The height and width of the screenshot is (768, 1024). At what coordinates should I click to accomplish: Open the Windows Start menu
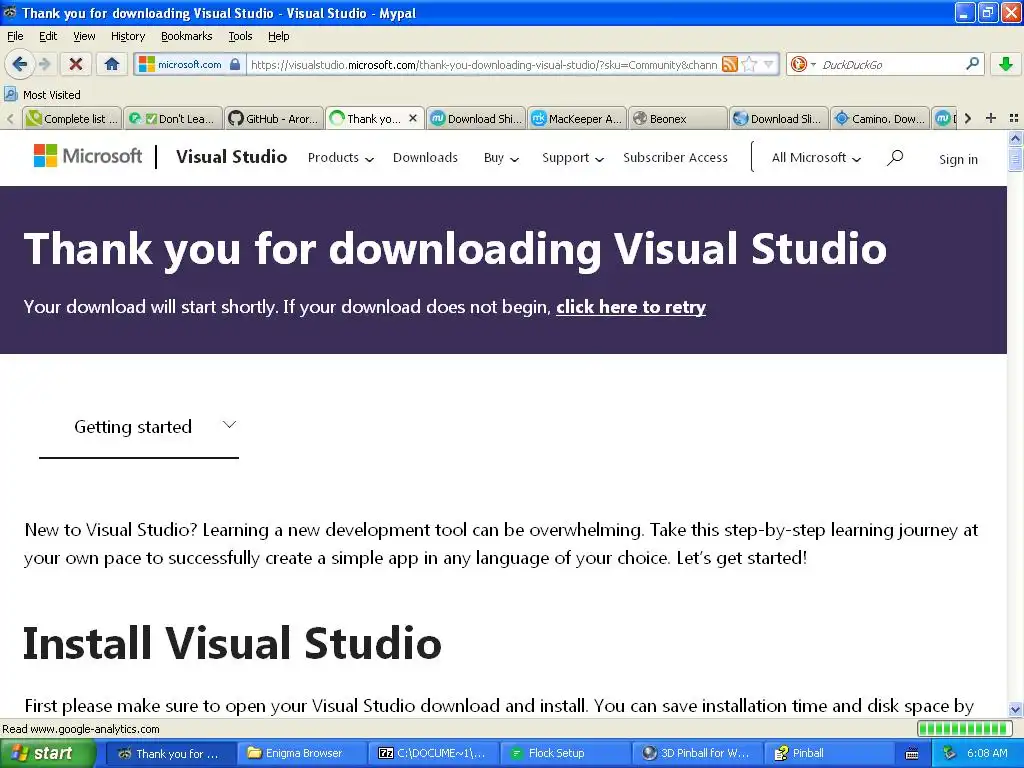click(x=48, y=753)
